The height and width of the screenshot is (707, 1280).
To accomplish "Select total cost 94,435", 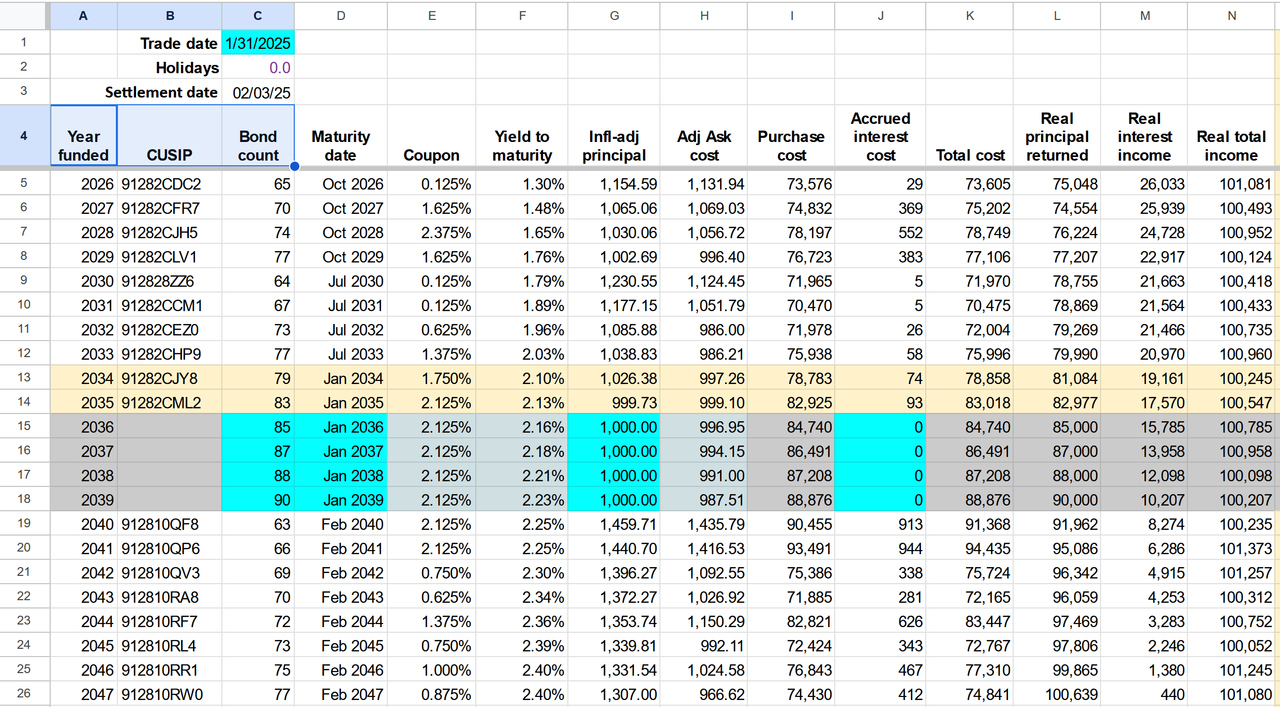I will (970, 548).
